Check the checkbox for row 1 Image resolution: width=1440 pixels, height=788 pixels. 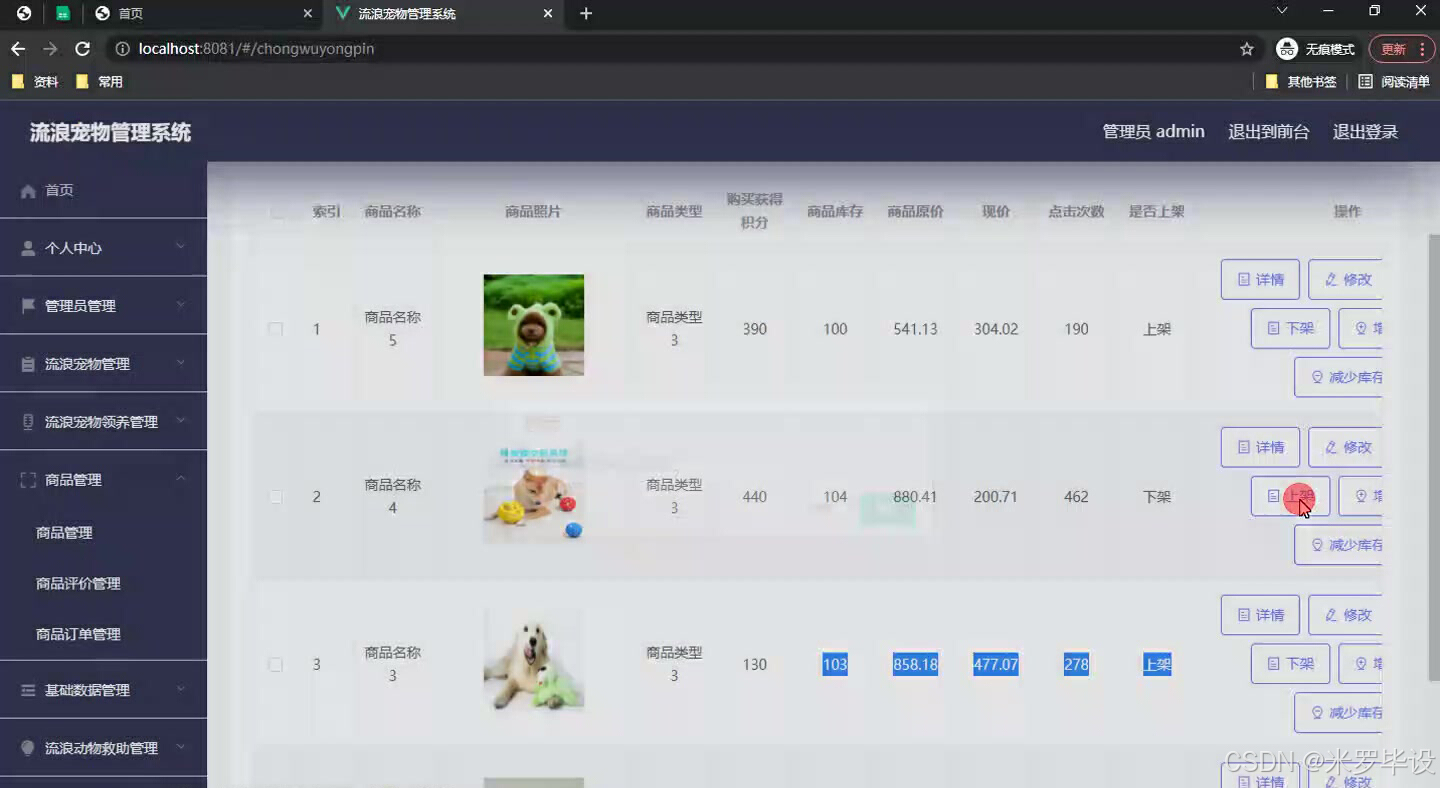coord(276,329)
